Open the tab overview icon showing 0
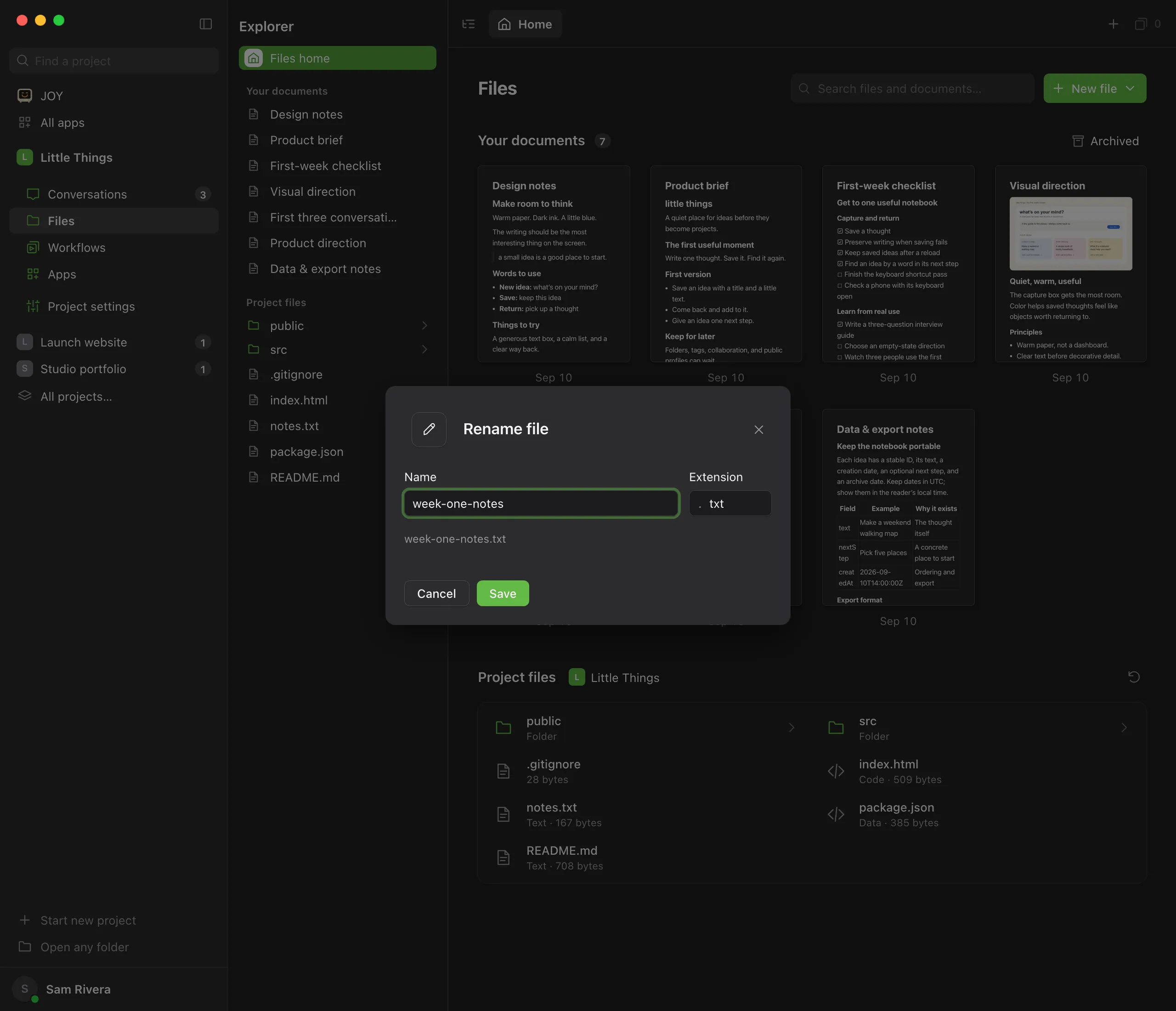1176x1011 pixels. click(x=1147, y=24)
